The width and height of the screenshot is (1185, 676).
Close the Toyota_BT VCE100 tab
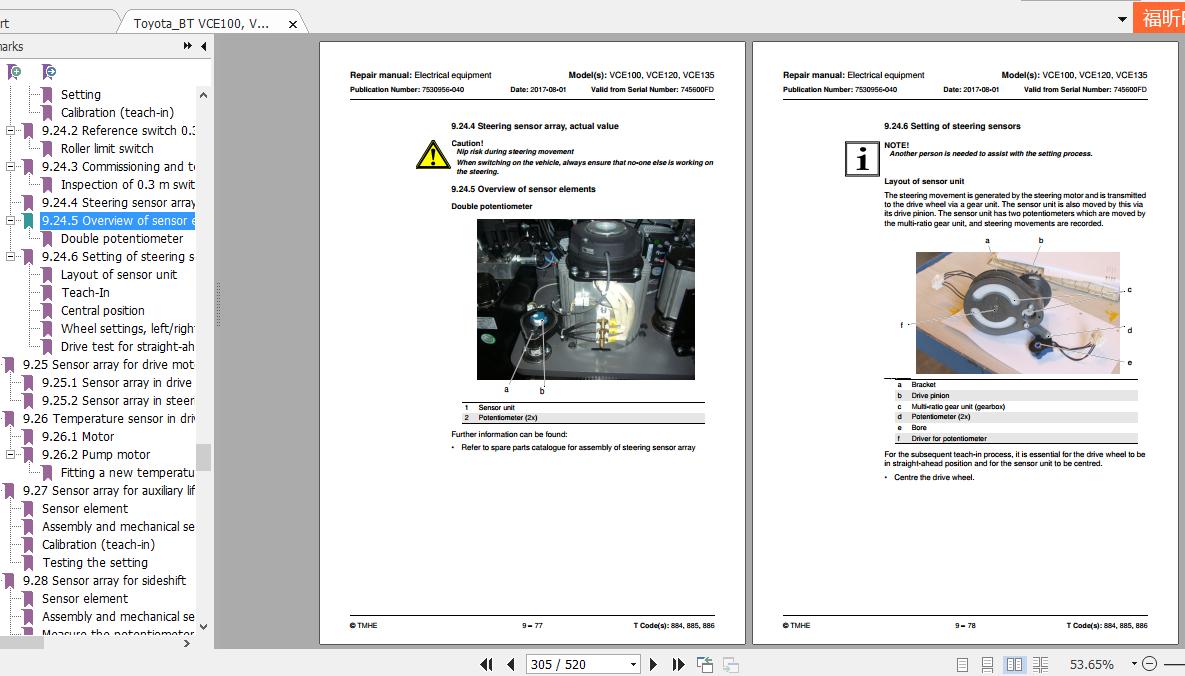[x=292, y=24]
